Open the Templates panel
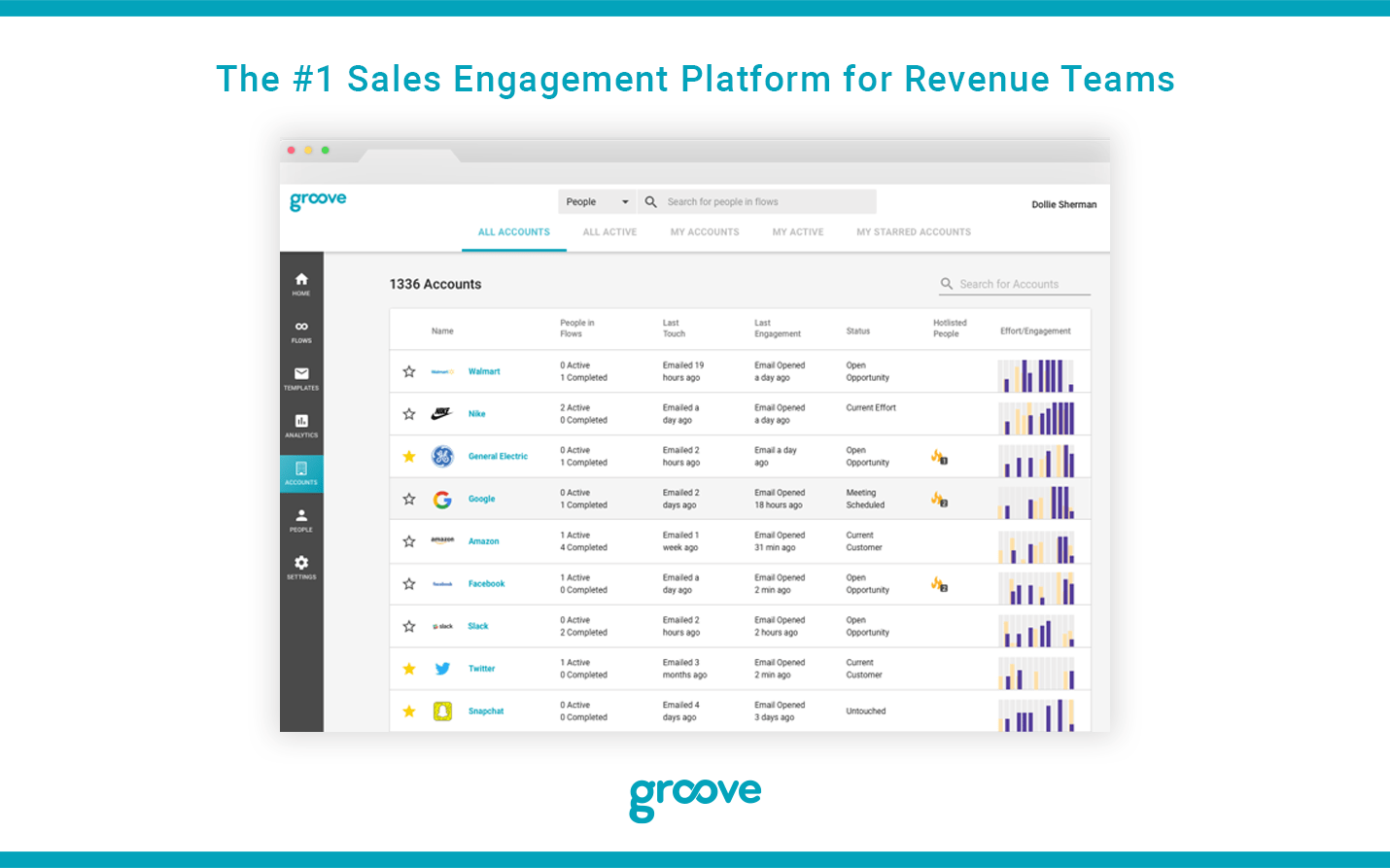The image size is (1390, 868). pos(301,377)
